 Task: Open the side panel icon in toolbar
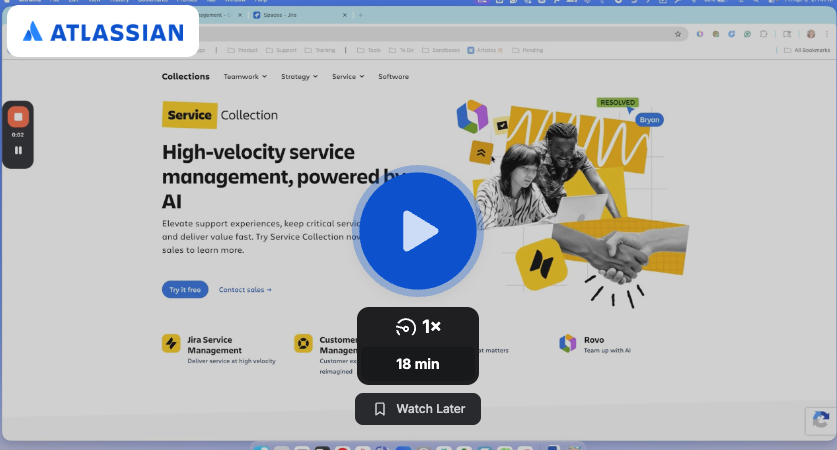tap(787, 34)
